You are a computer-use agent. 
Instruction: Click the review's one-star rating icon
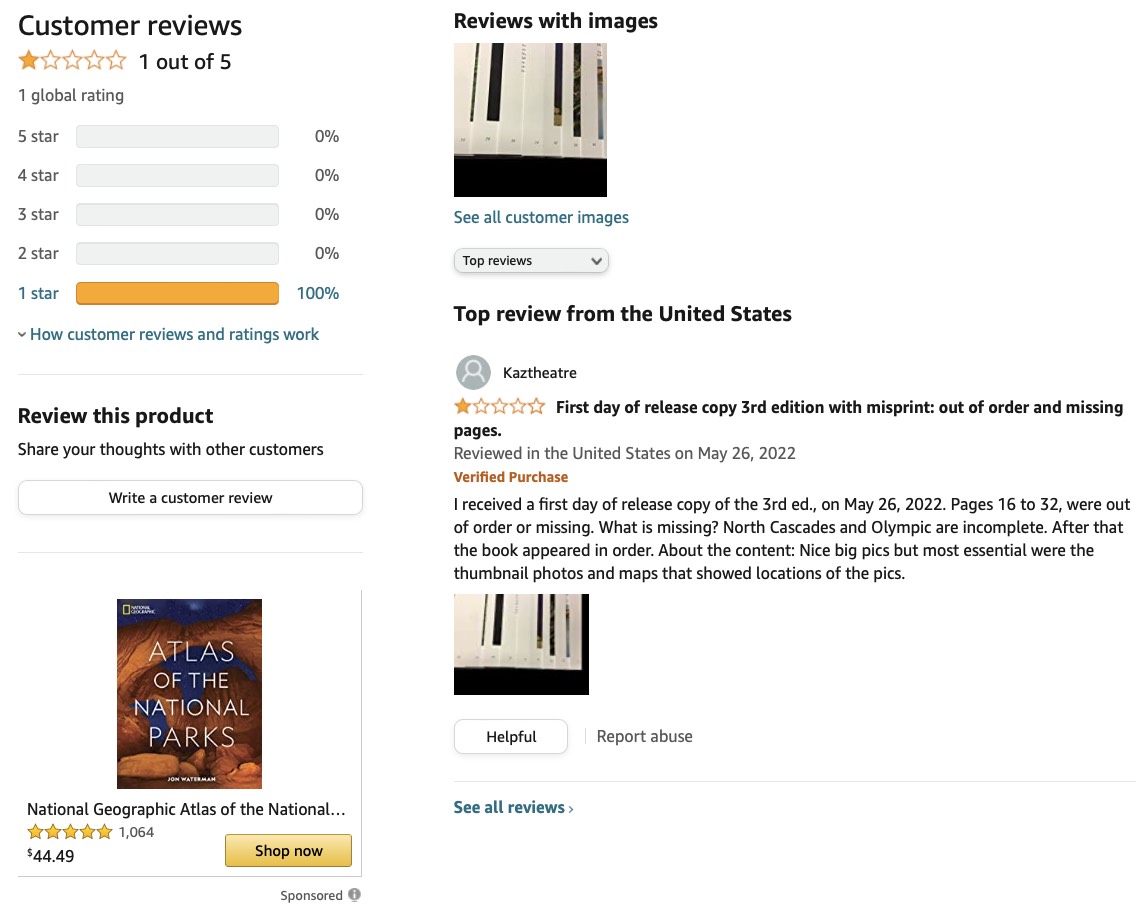pyautogui.click(x=499, y=406)
